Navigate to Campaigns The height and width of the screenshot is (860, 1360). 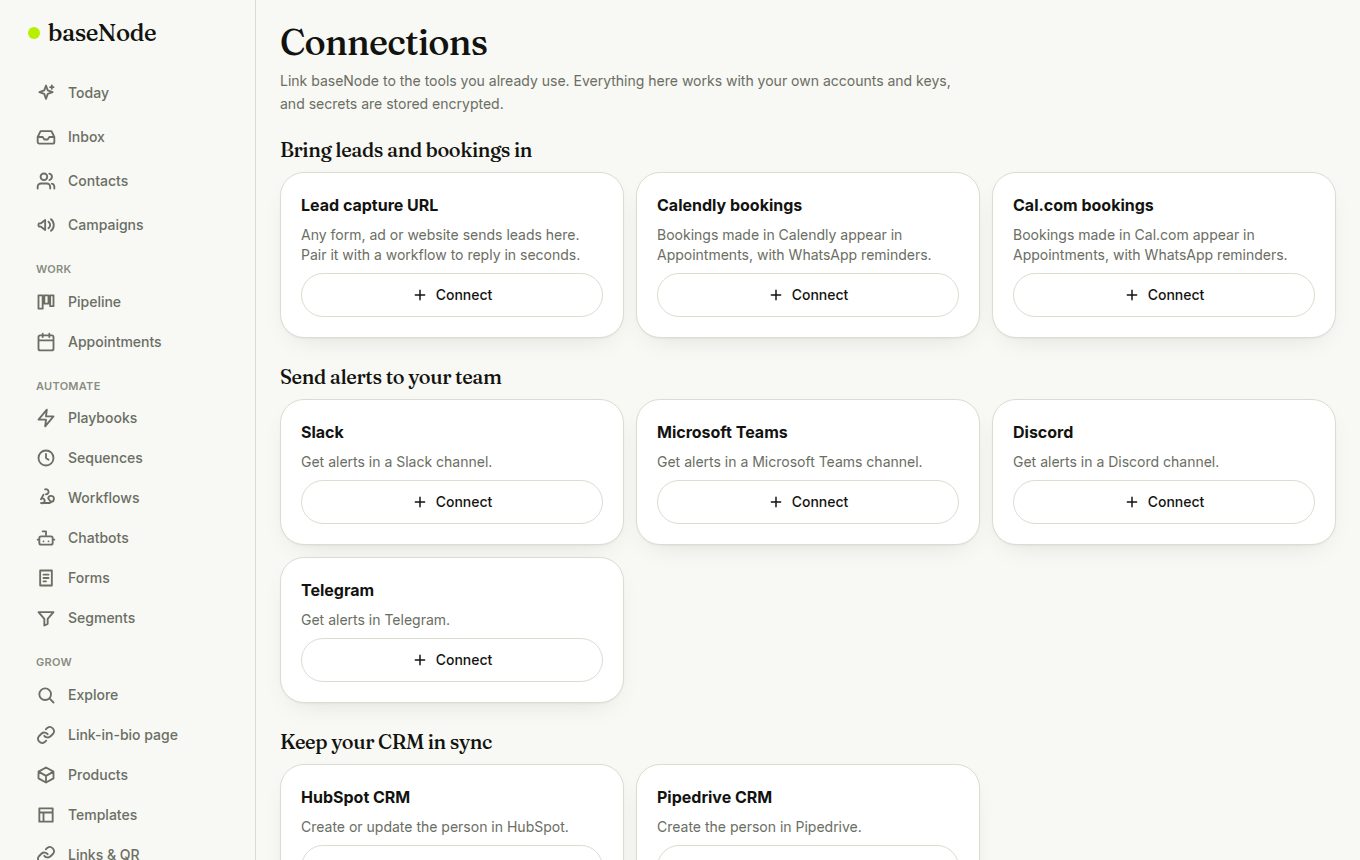click(x=128, y=225)
